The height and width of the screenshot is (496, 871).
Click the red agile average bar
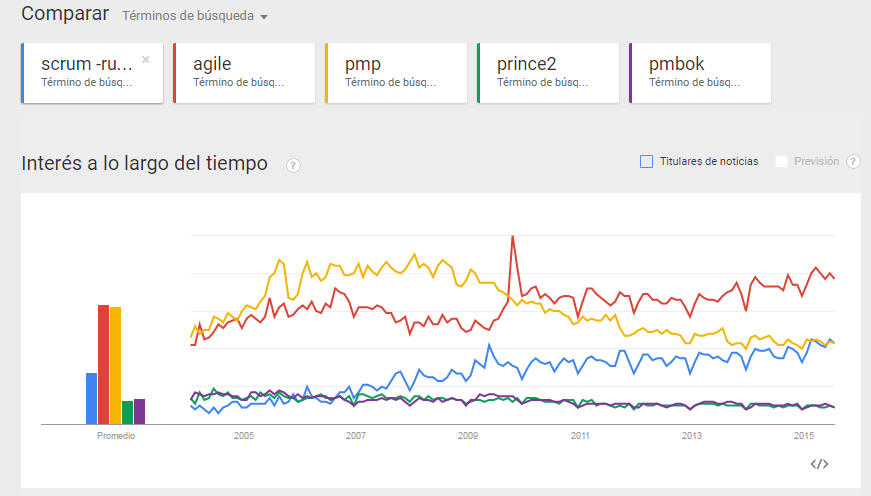point(103,364)
